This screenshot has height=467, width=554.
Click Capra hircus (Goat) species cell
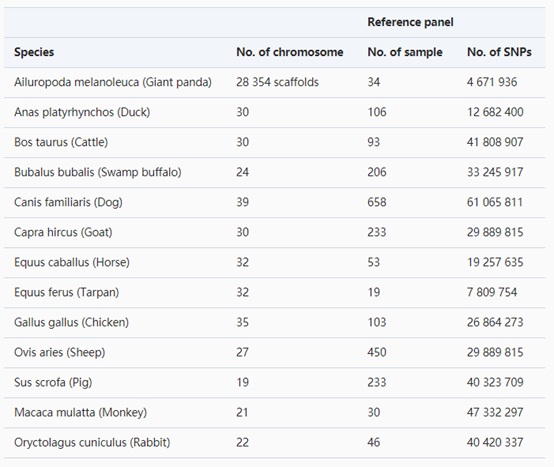click(63, 232)
